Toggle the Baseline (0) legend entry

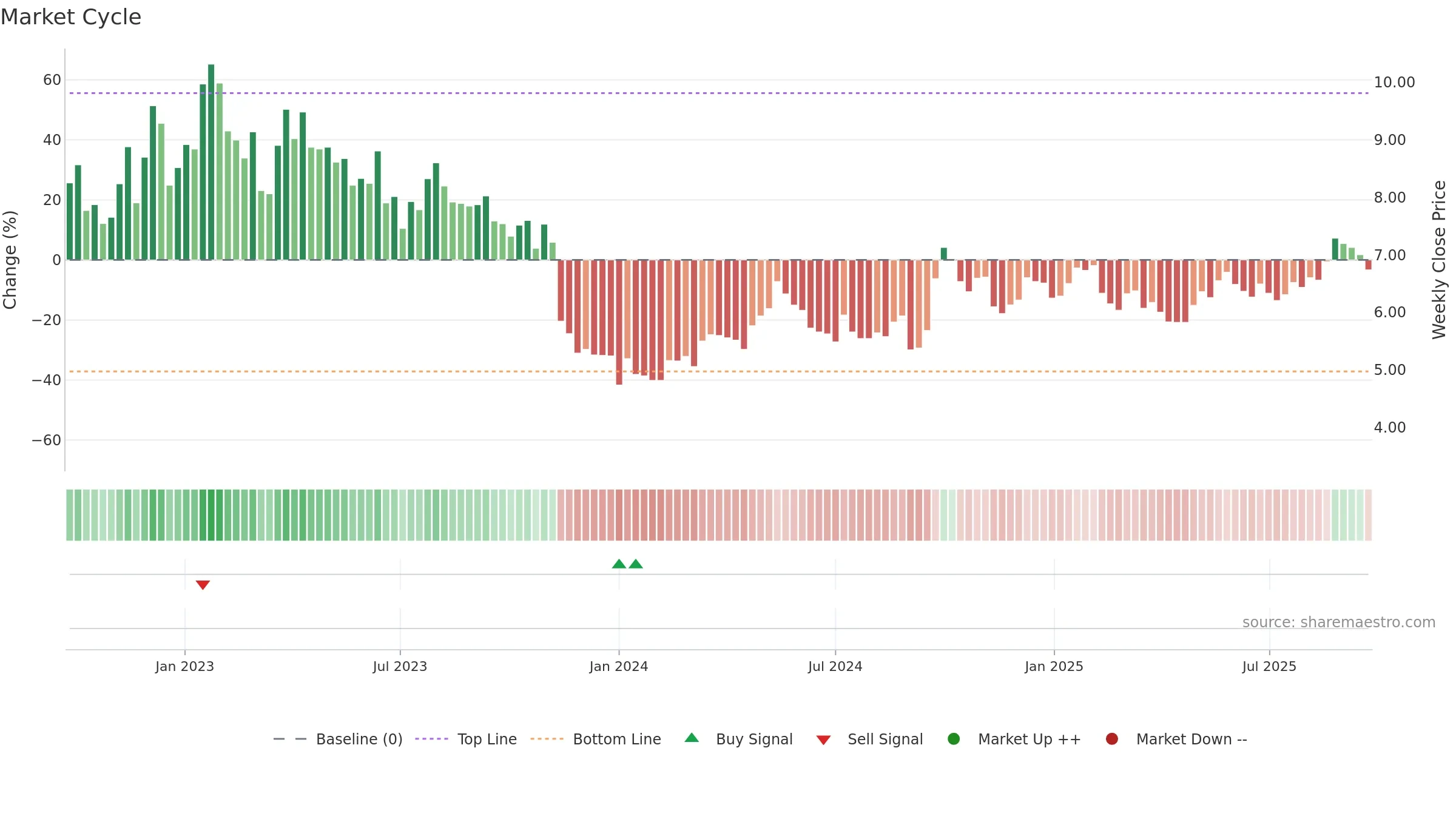pos(338,739)
